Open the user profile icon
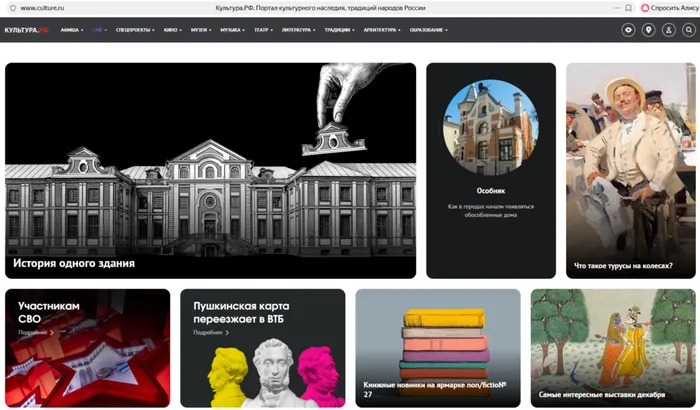The height and width of the screenshot is (410, 700). (x=668, y=30)
